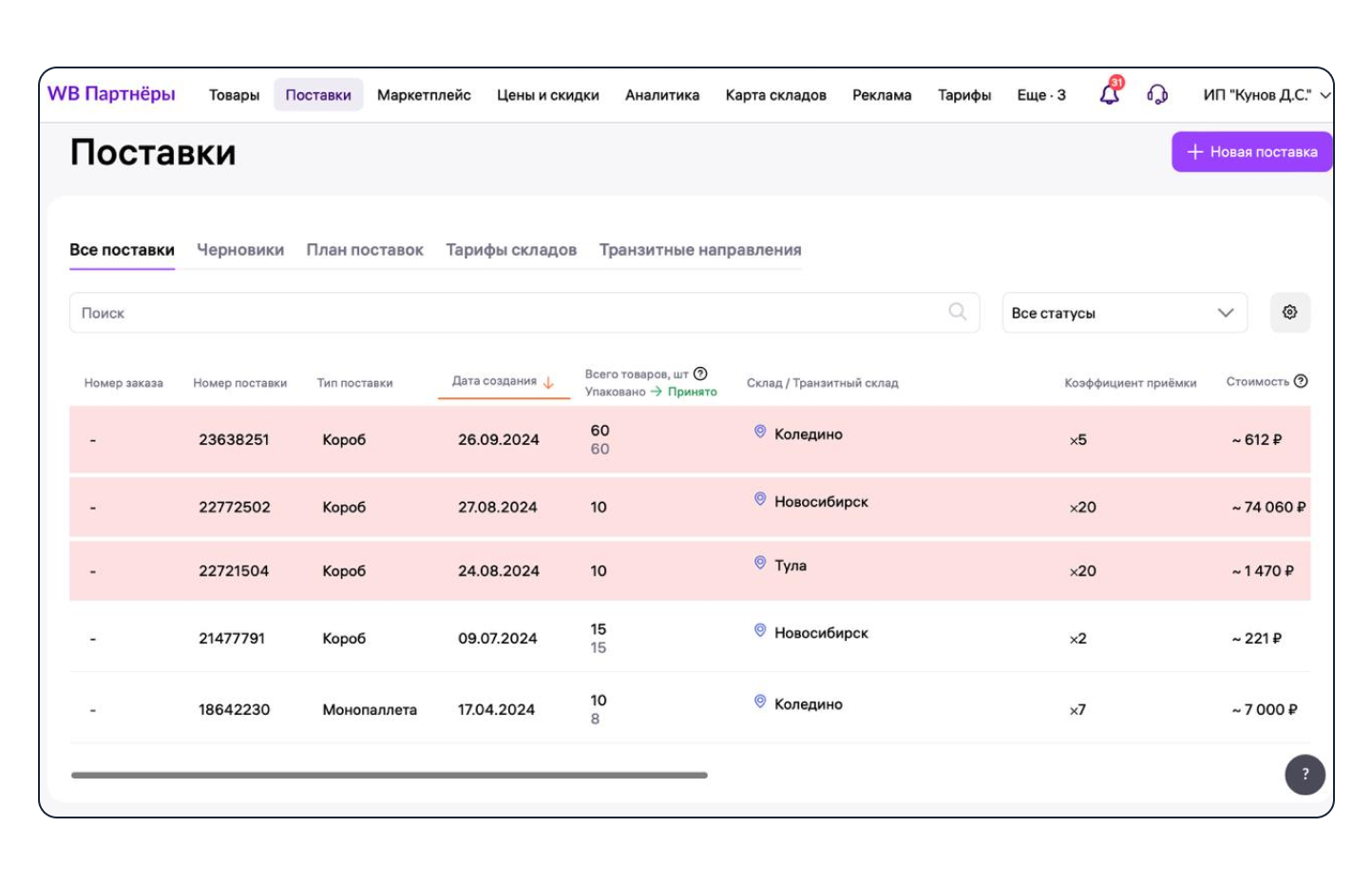Click the location pin in row 18642230
The image size is (1372, 885).
[760, 702]
